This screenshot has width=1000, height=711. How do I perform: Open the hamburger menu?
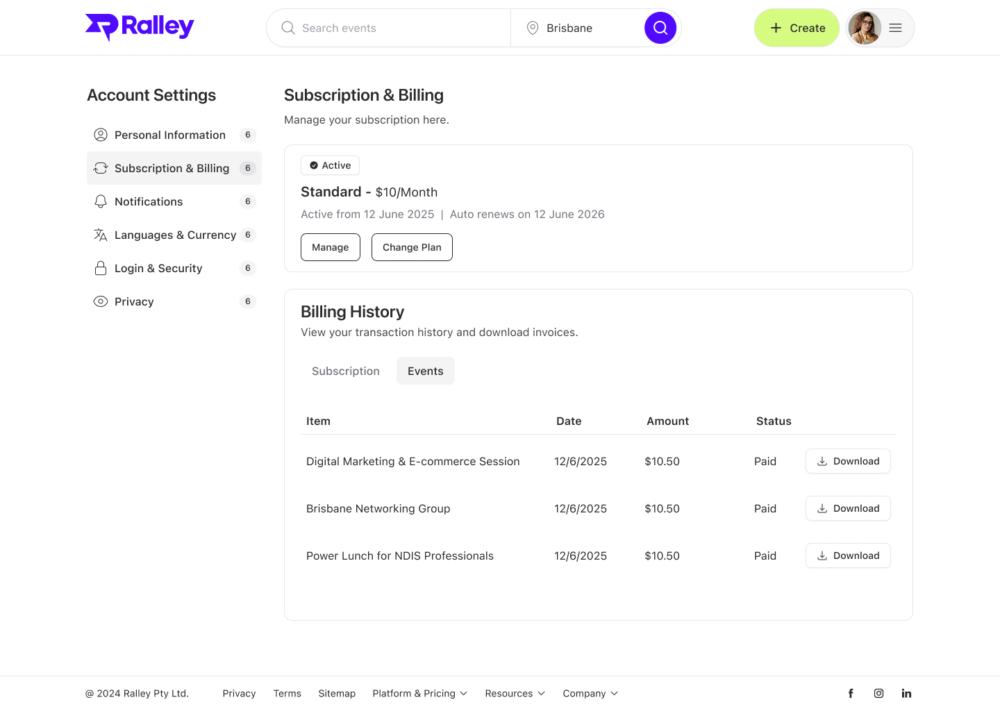coord(895,27)
